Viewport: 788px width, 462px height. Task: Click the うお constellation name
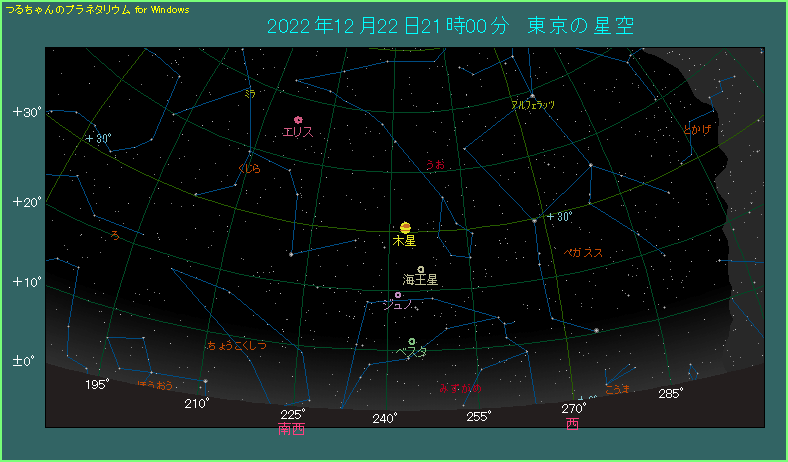(x=435, y=165)
